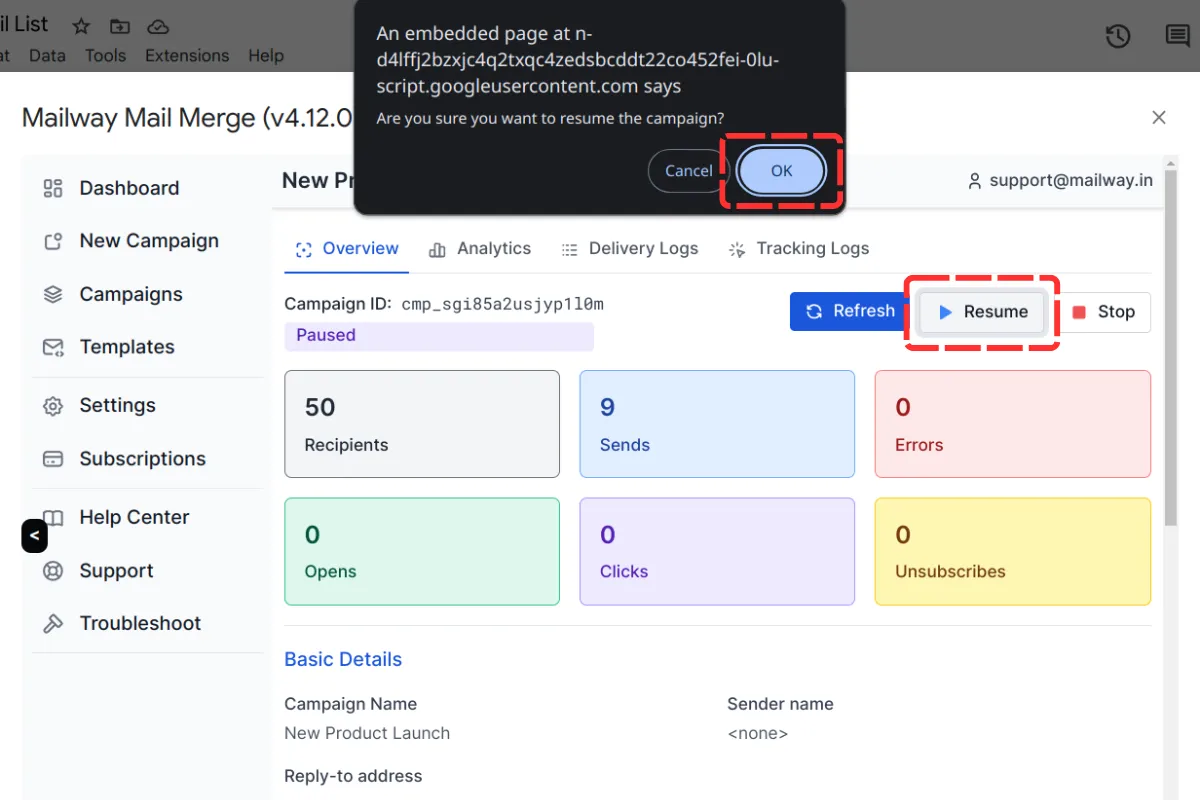Open the Help Center book icon
The height and width of the screenshot is (800, 1200).
point(52,517)
